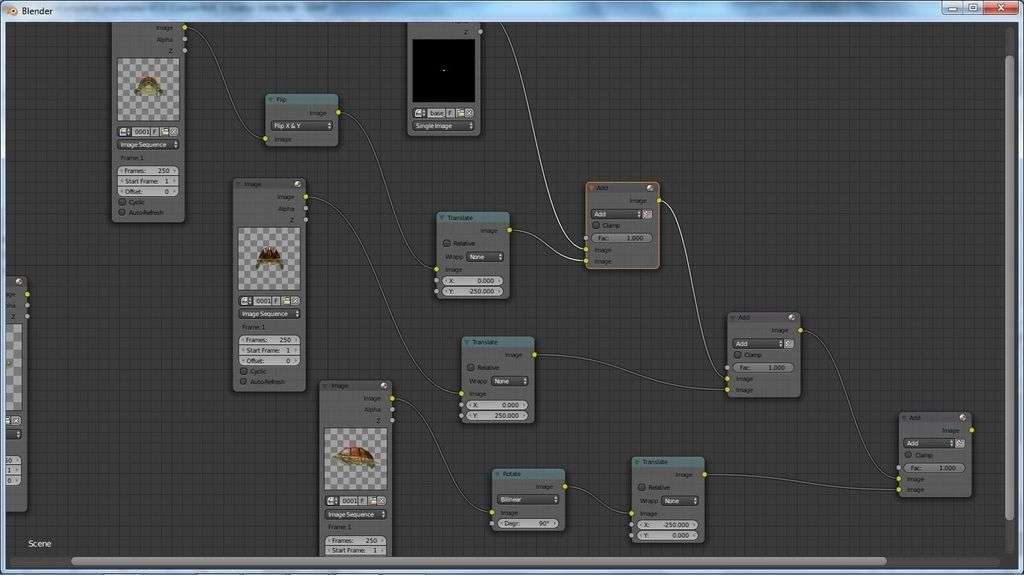Collapse the Rotate node via header triangle

[497, 474]
